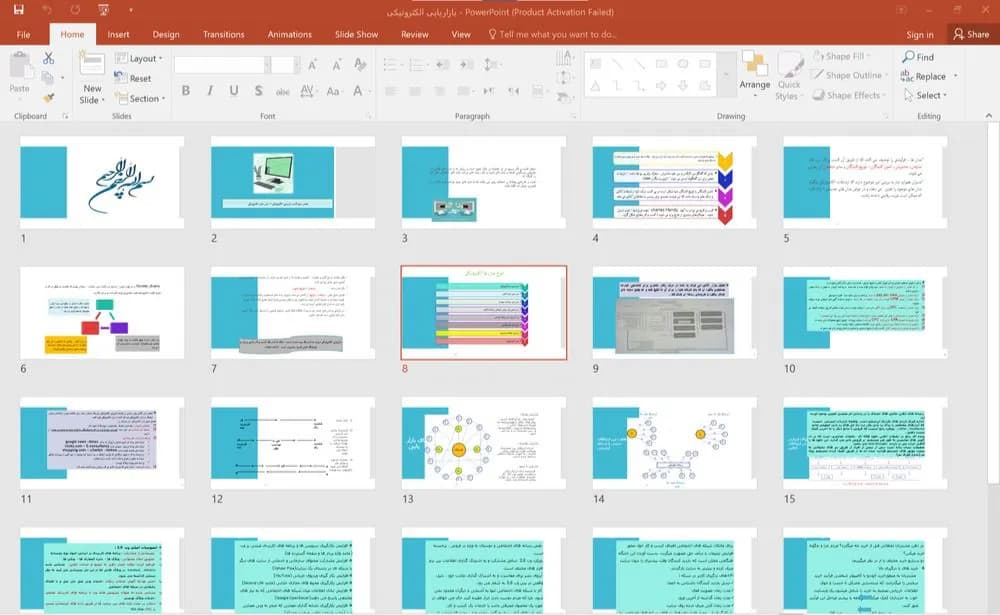The height and width of the screenshot is (615, 1000).
Task: Start slideshow from quick access toolbar
Action: pos(103,10)
